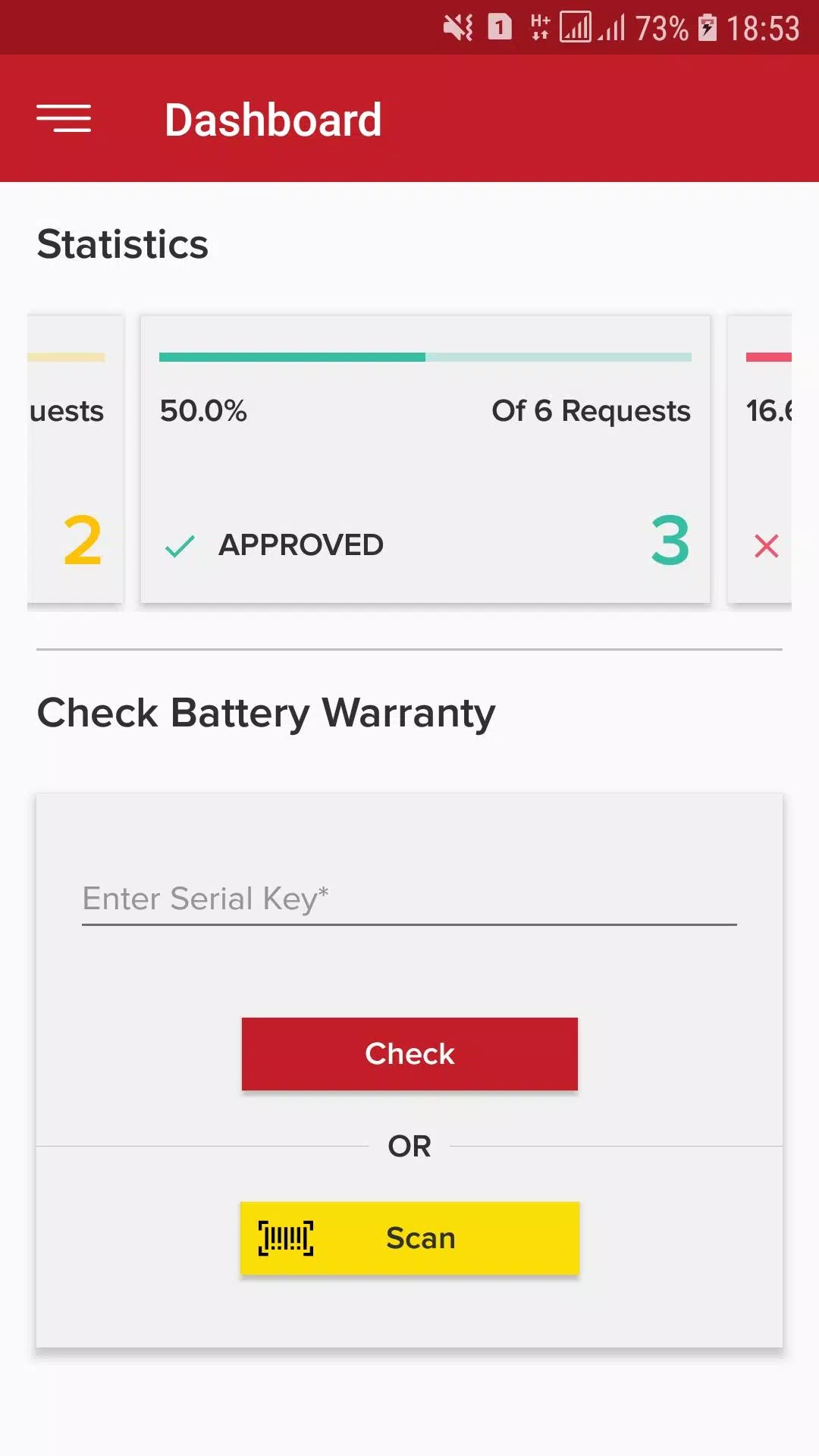Viewport: 819px width, 1456px height.
Task: Tap the green approved count 3
Action: (670, 541)
